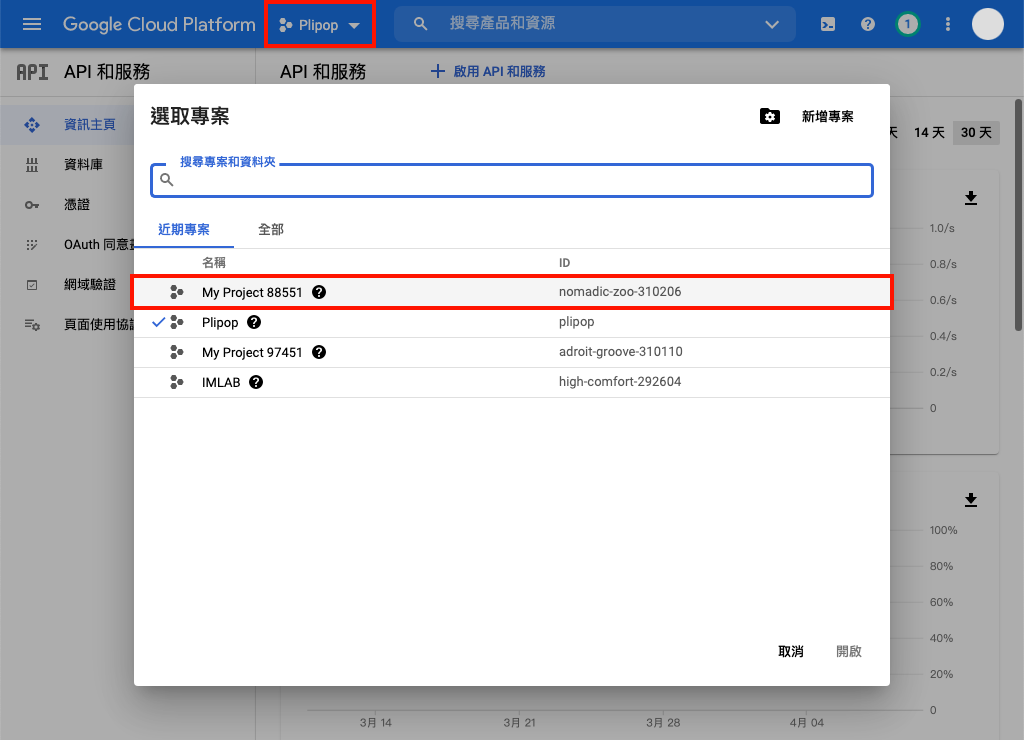Screen dimensions: 1024x740
Task: Click the Google Cloud Platform logo text
Action: click(x=159, y=24)
